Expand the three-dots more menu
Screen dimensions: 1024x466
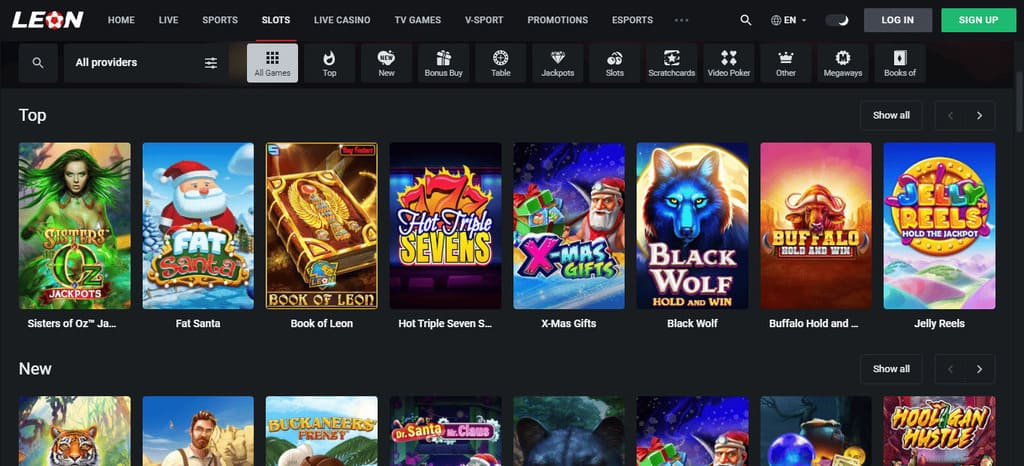click(x=681, y=20)
